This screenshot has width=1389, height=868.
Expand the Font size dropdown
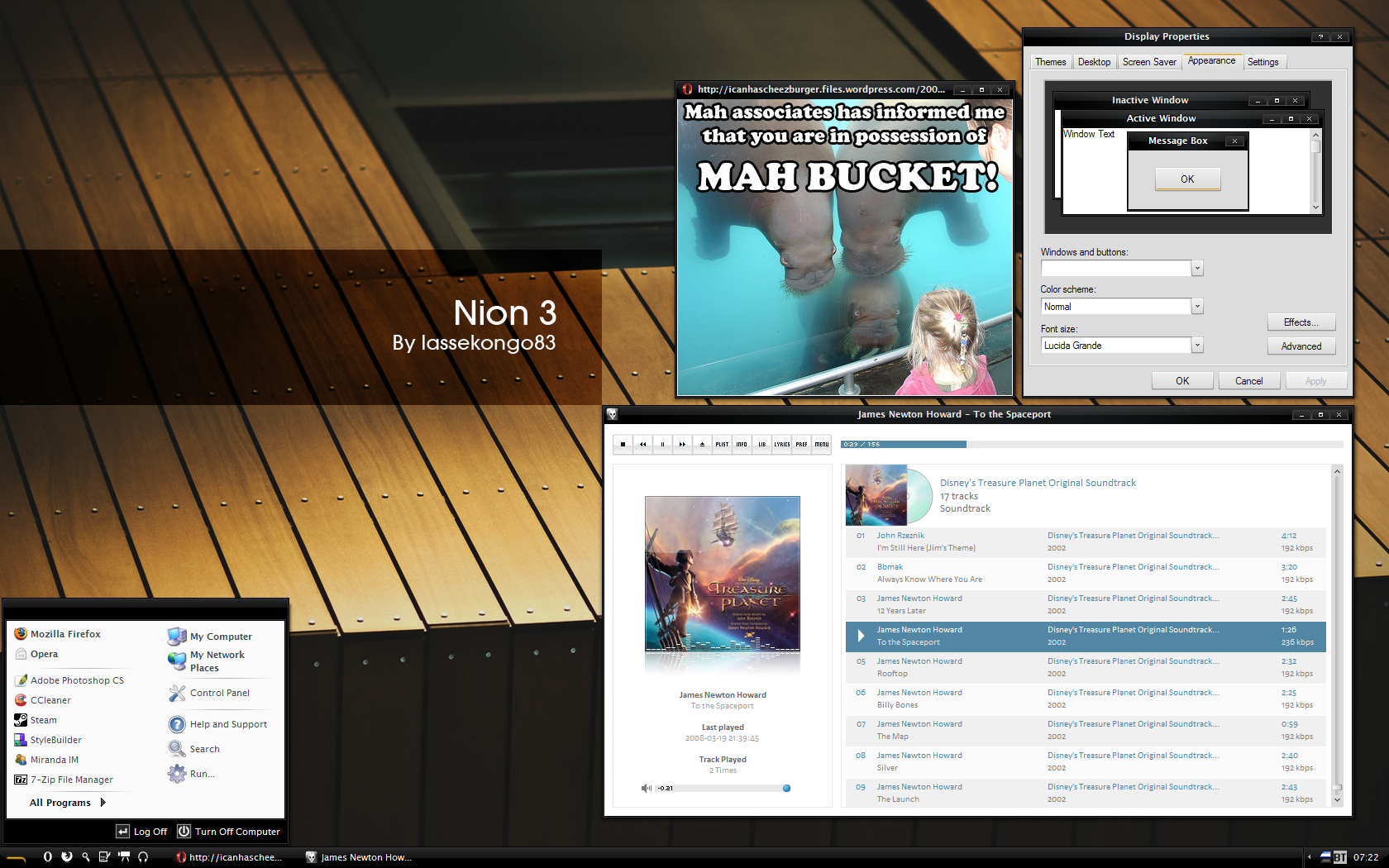1197,346
